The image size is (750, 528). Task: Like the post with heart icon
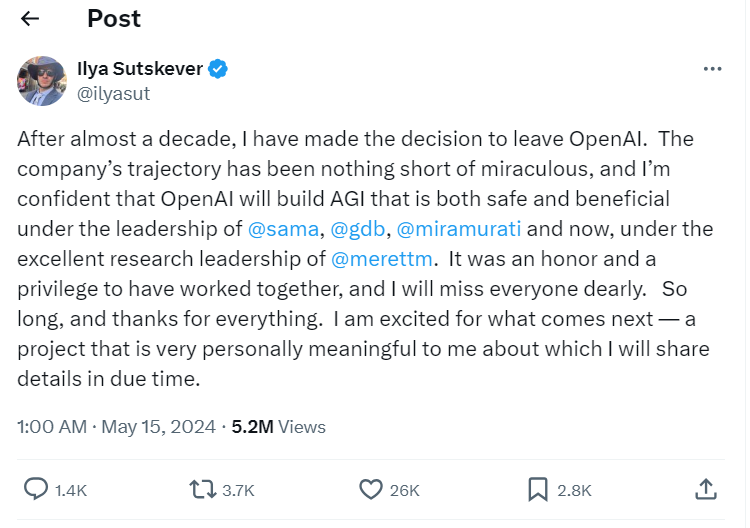(x=371, y=489)
